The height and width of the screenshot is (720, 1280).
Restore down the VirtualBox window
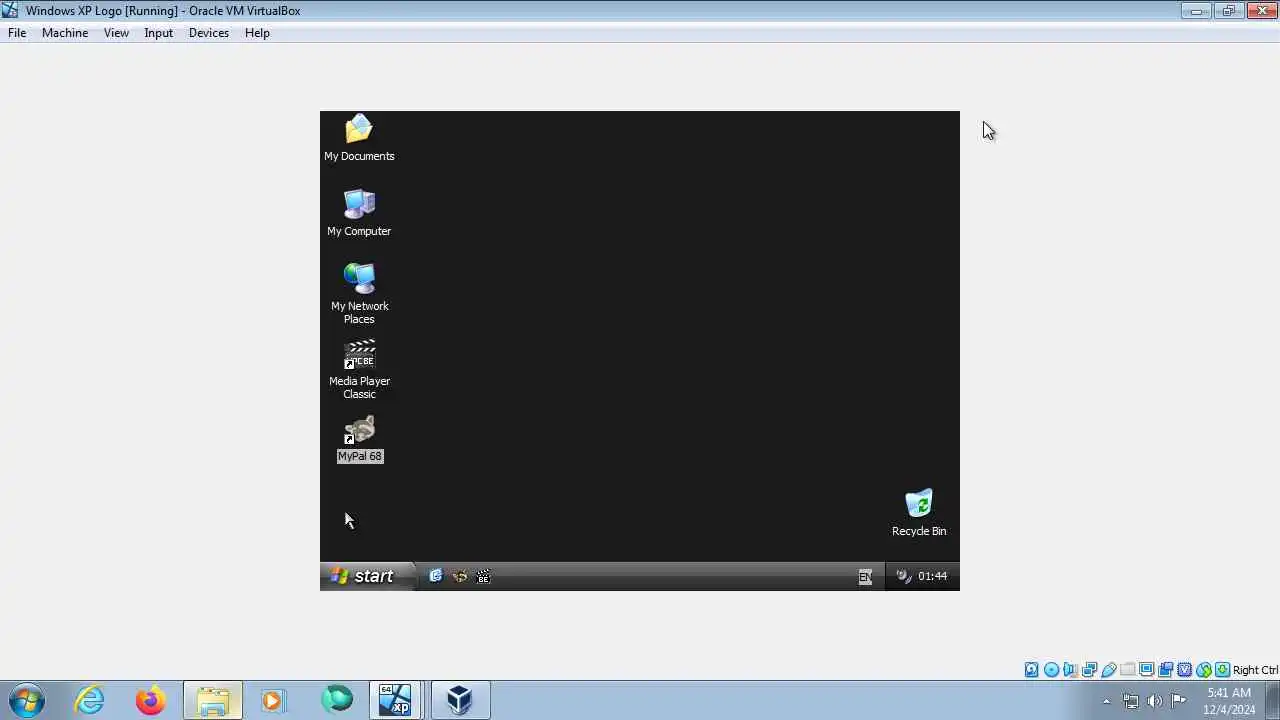(1227, 10)
